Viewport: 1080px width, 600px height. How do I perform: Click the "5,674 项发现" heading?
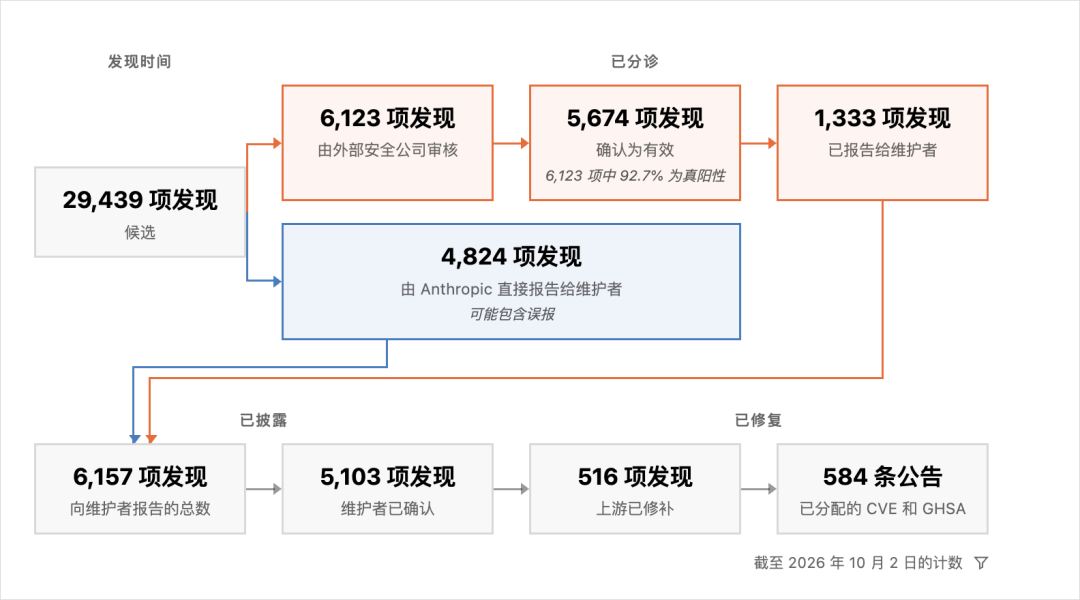tap(635, 118)
